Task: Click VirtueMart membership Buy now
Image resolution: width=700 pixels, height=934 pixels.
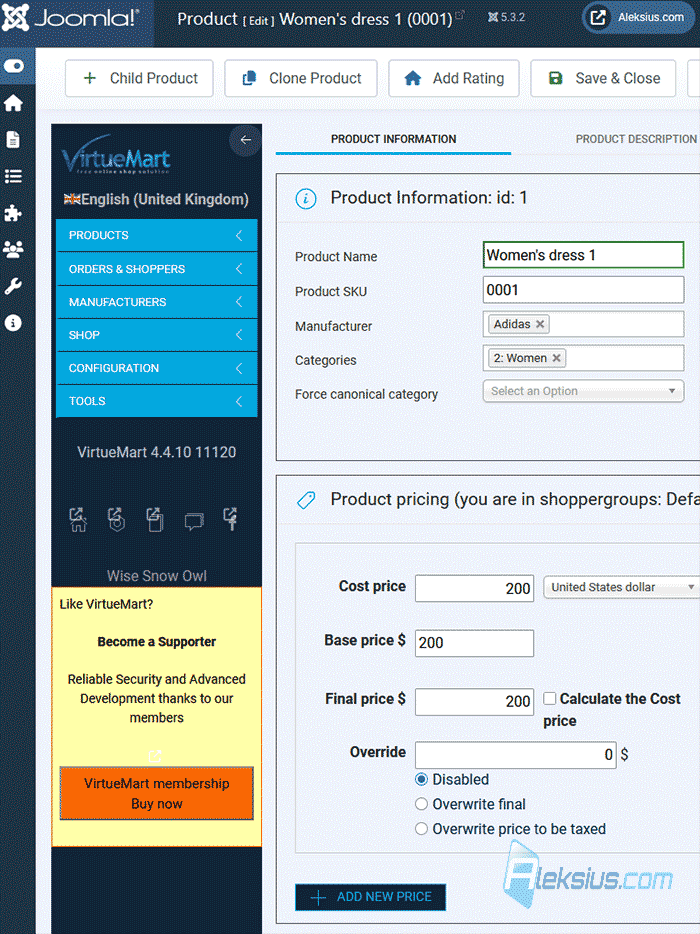Action: click(x=157, y=793)
